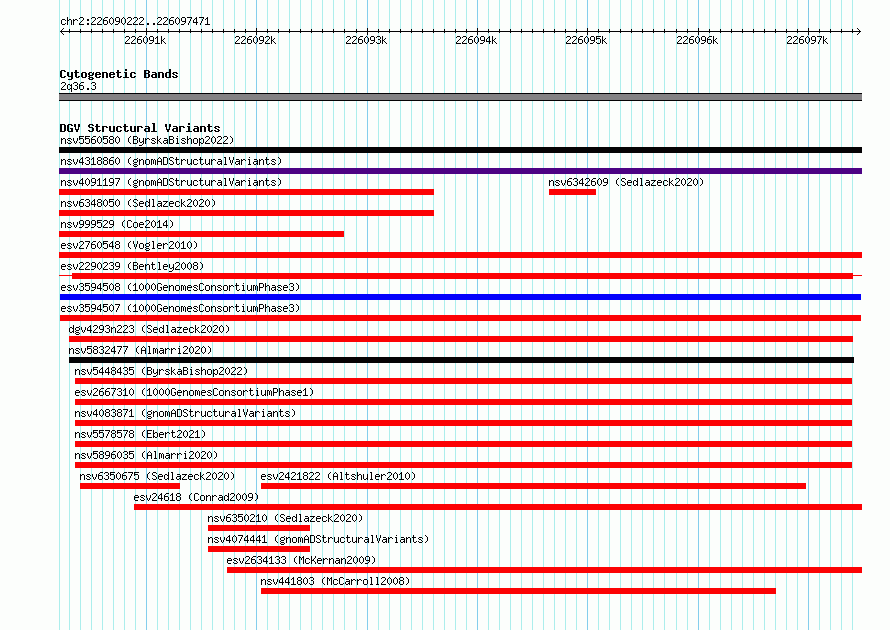Select dgv4293n223 (Sedlazeck2020) label
The height and width of the screenshot is (630, 890).
[149, 329]
